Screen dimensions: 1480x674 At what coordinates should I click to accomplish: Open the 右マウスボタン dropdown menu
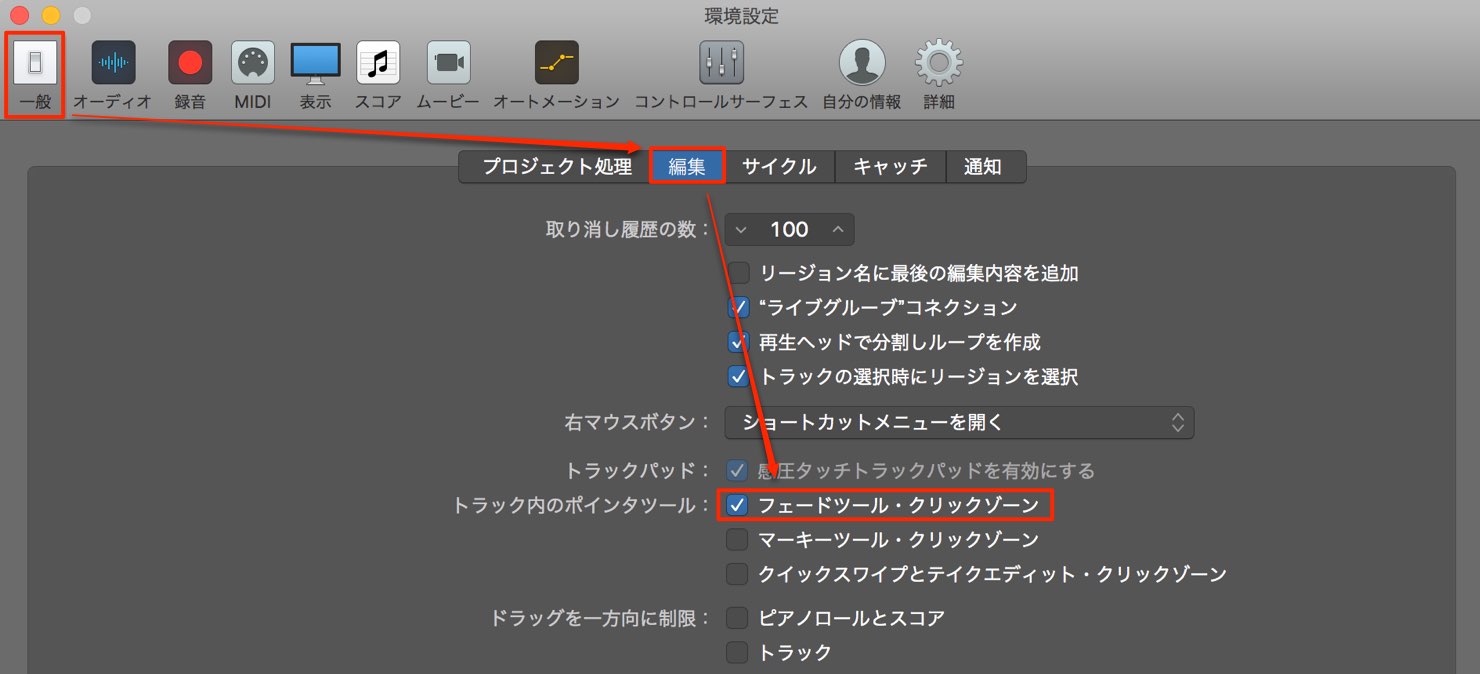[959, 422]
